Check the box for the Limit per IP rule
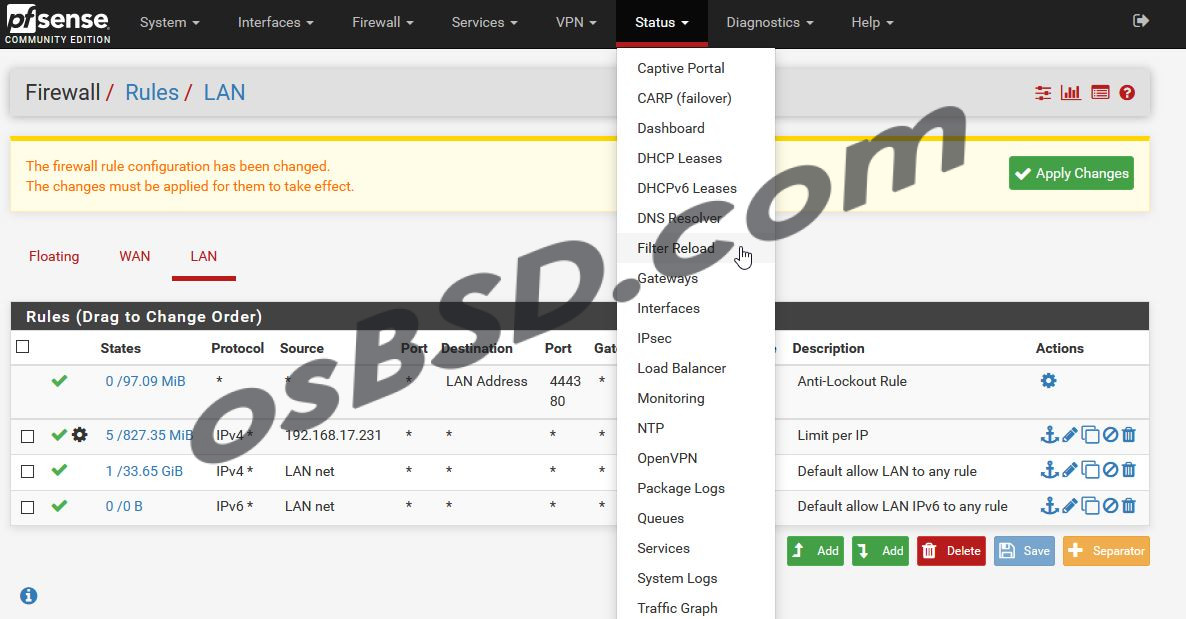Screen dimensions: 1186x619 27,436
